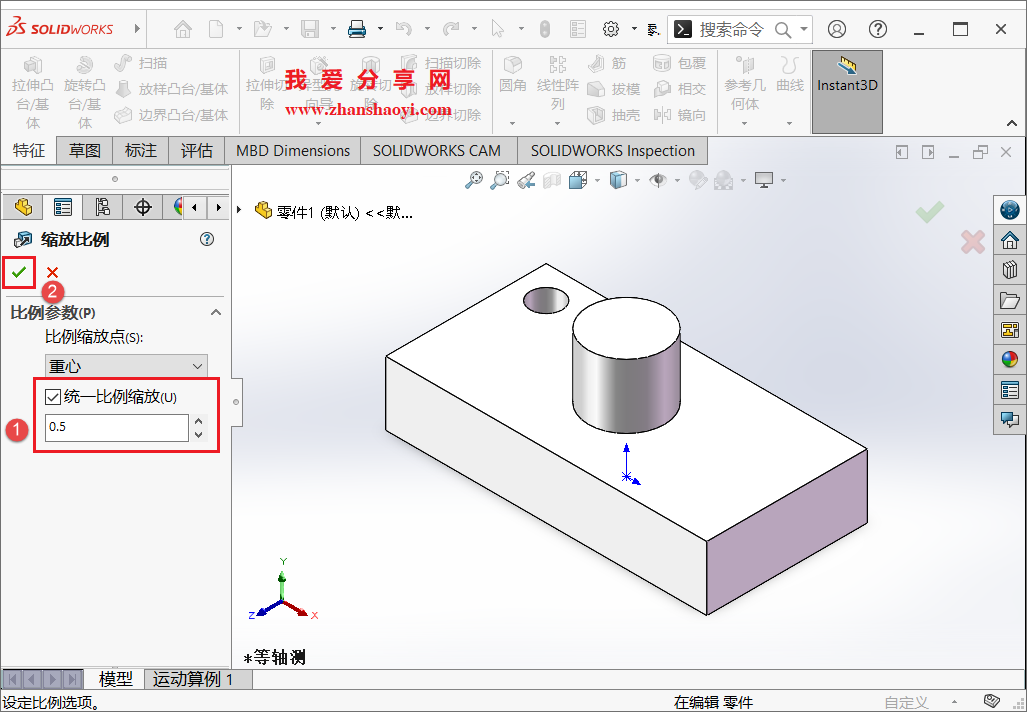The height and width of the screenshot is (712, 1027).
Task: Open the PropertyManager tab icon
Action: (63, 208)
